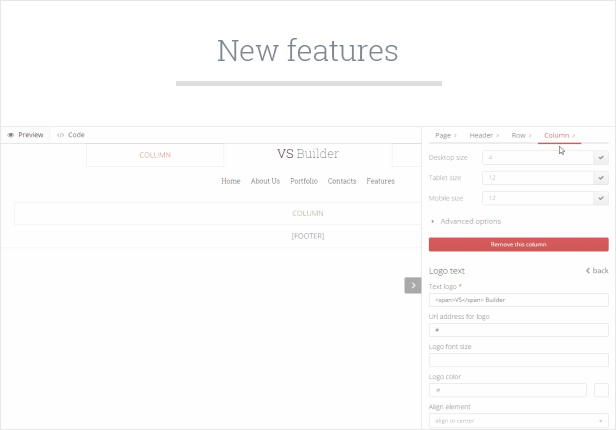Image resolution: width=616 pixels, height=430 pixels.
Task: Confirm Mobile size with checkmark button
Action: 601,198
